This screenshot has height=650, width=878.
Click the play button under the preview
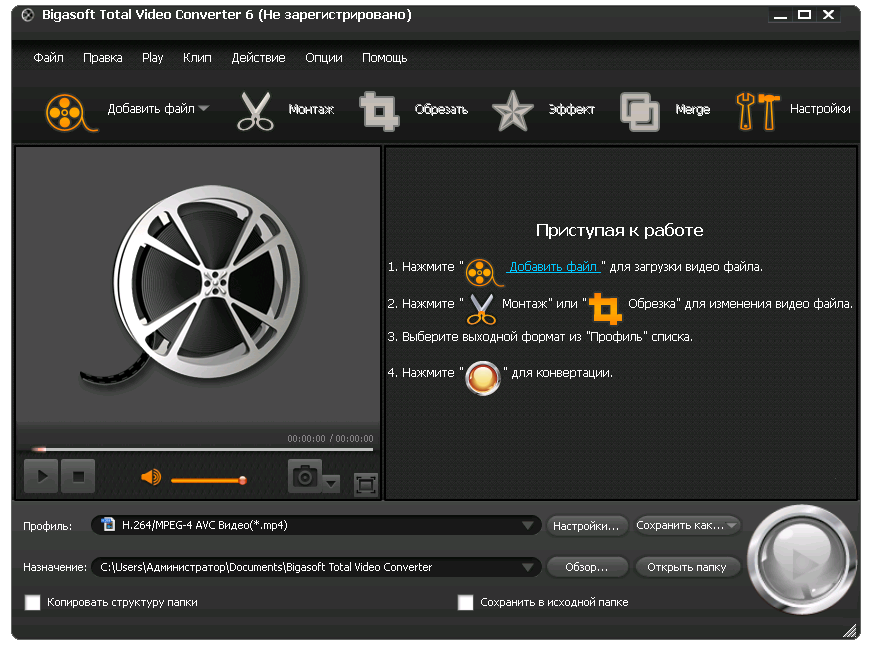pyautogui.click(x=41, y=476)
